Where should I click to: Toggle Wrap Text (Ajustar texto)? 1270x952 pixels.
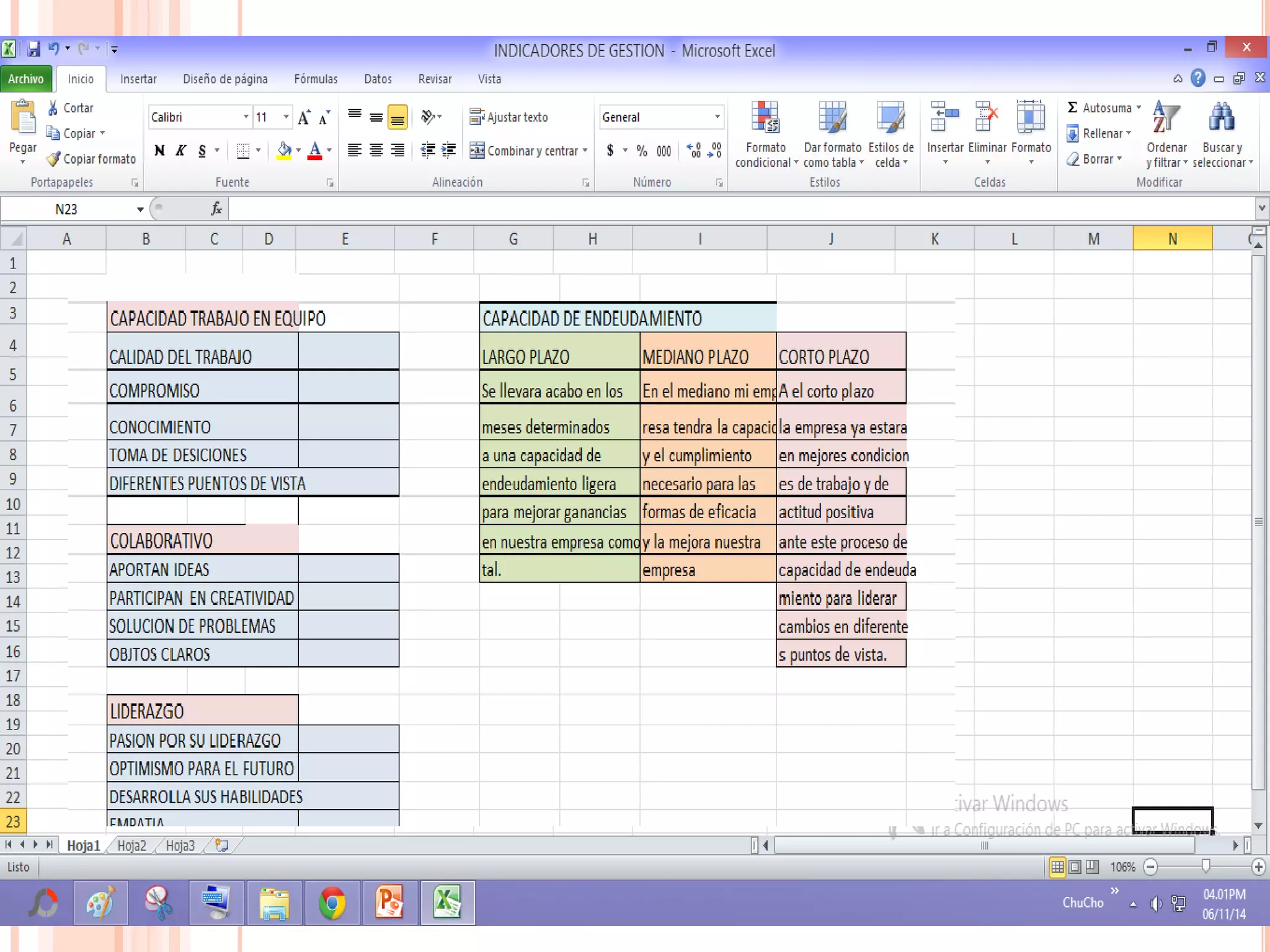click(508, 117)
